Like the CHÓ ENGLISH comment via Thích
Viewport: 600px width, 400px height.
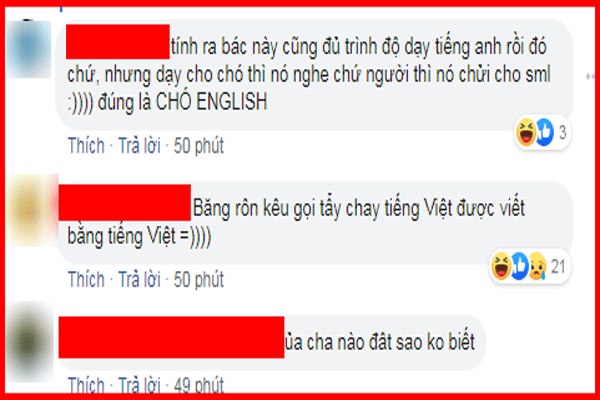(x=86, y=146)
